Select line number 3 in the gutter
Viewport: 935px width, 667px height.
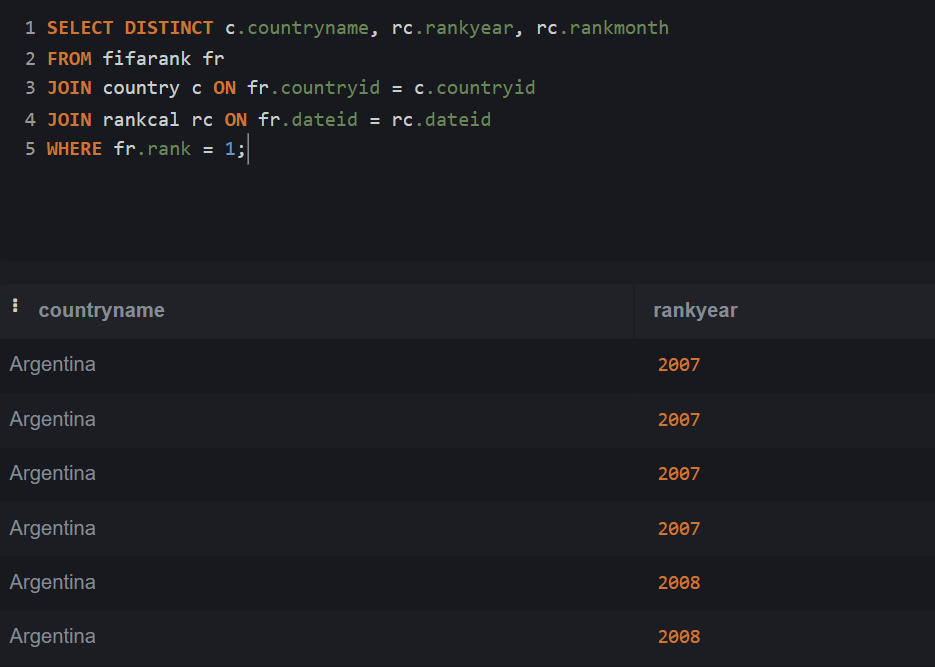click(x=30, y=88)
